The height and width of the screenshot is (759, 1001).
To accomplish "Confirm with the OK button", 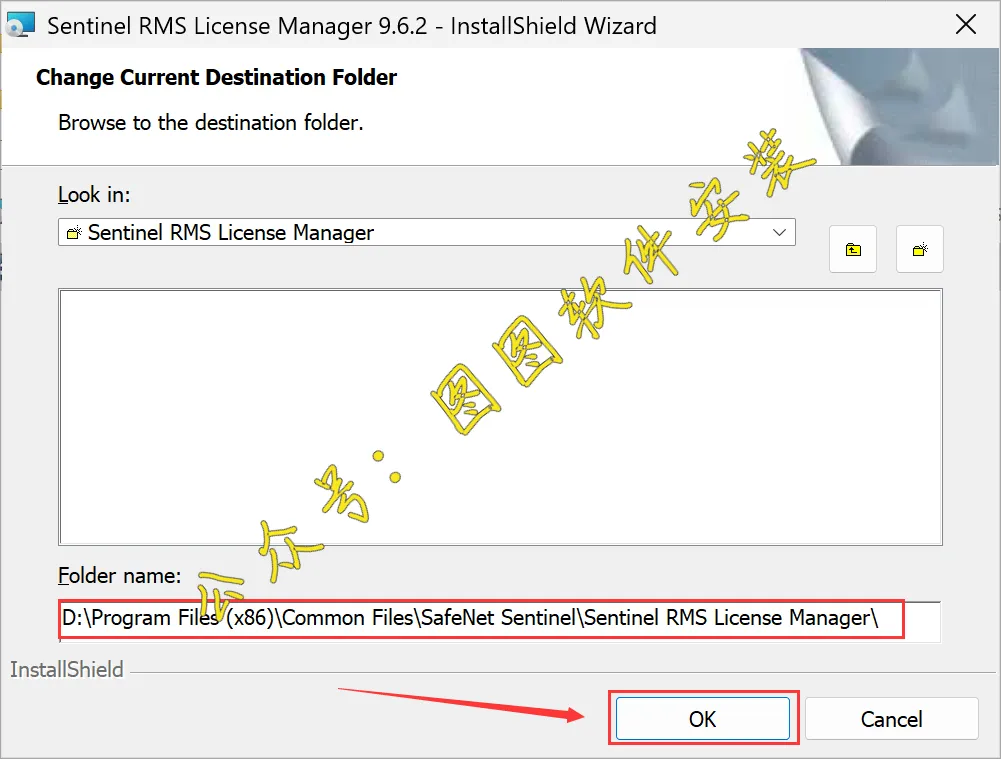I will coord(702,719).
